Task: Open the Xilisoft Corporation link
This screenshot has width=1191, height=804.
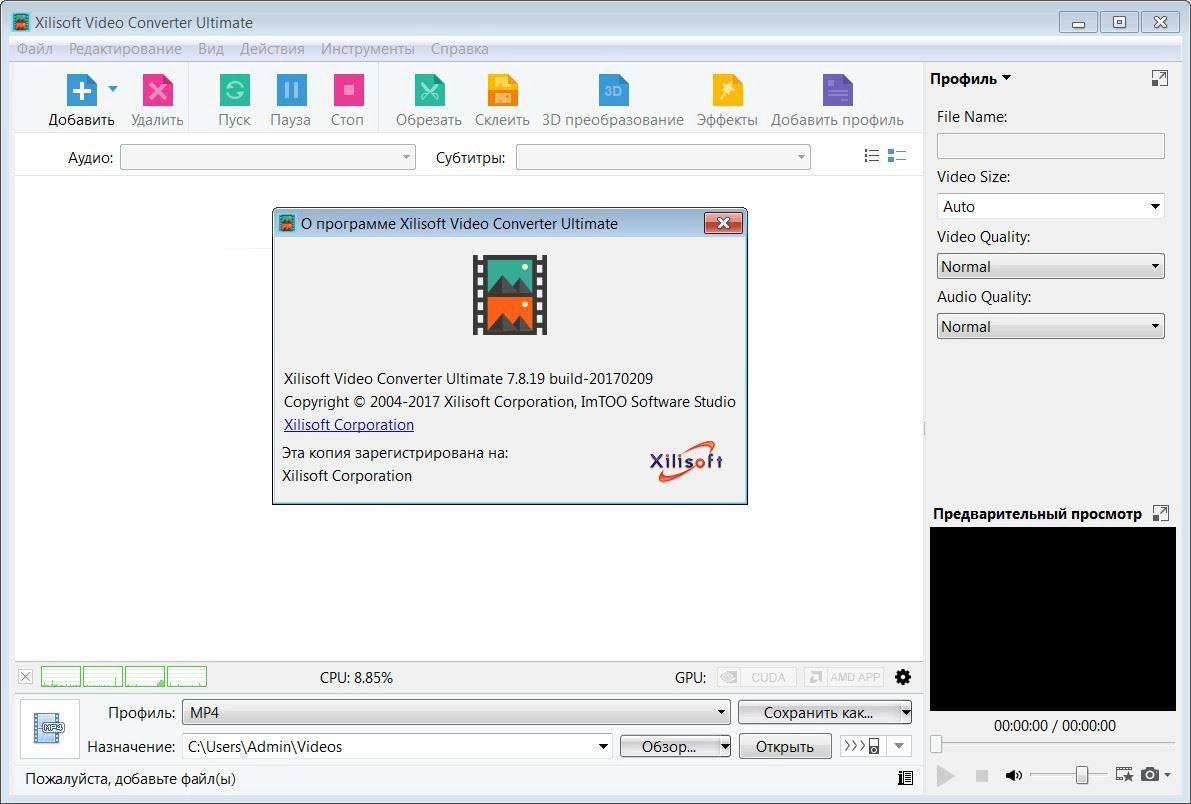Action: (x=349, y=425)
